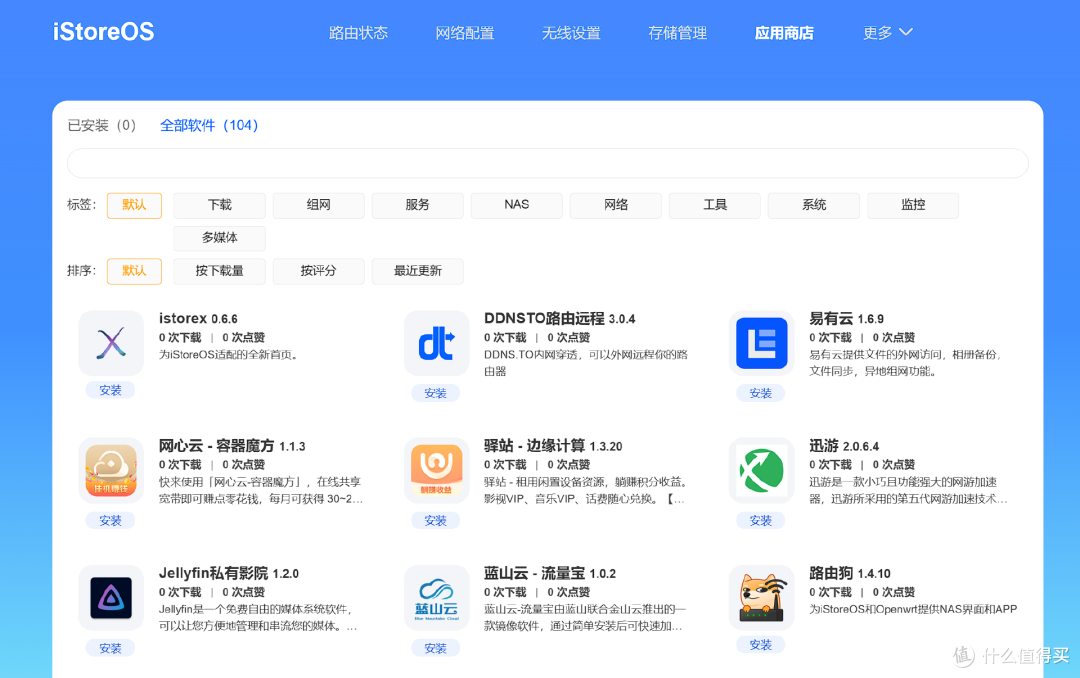The height and width of the screenshot is (678, 1080).
Task: Expand the 更多 dropdown menu
Action: [x=888, y=32]
